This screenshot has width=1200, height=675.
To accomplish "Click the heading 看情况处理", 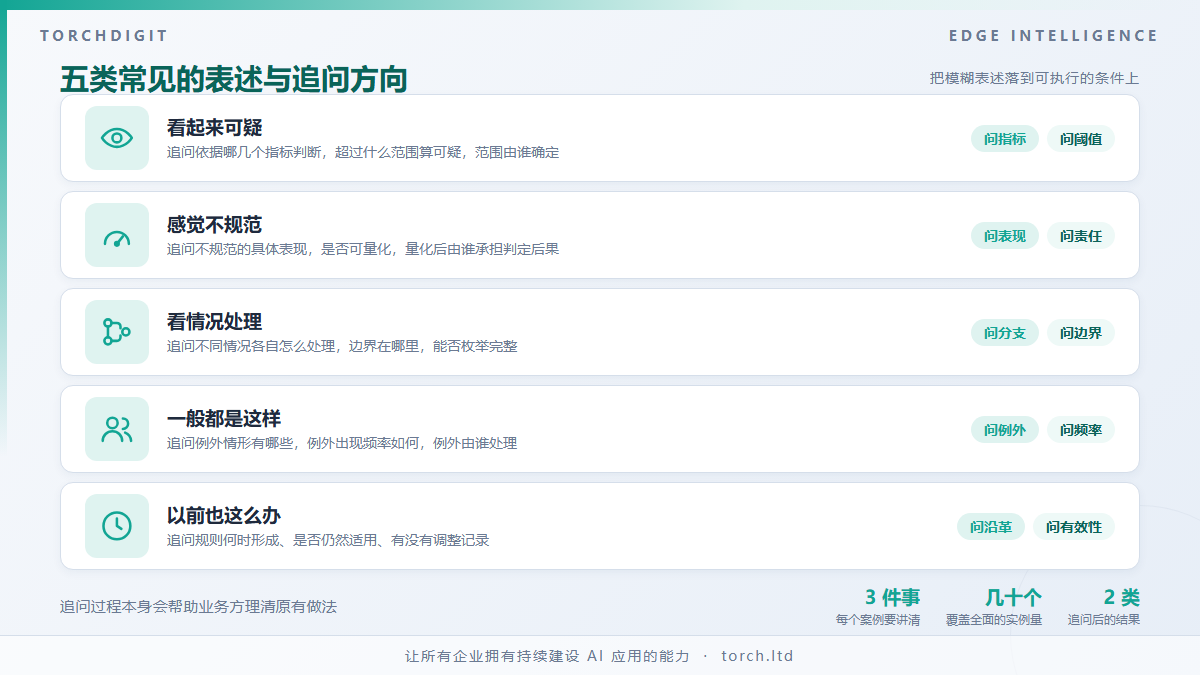I will coord(214,321).
